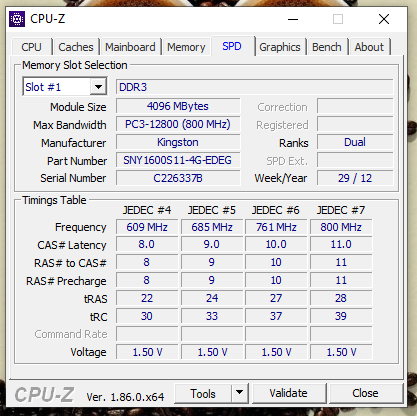Click the CAS# Latency 11.0 cell
This screenshot has height=416, width=417.
341,244
